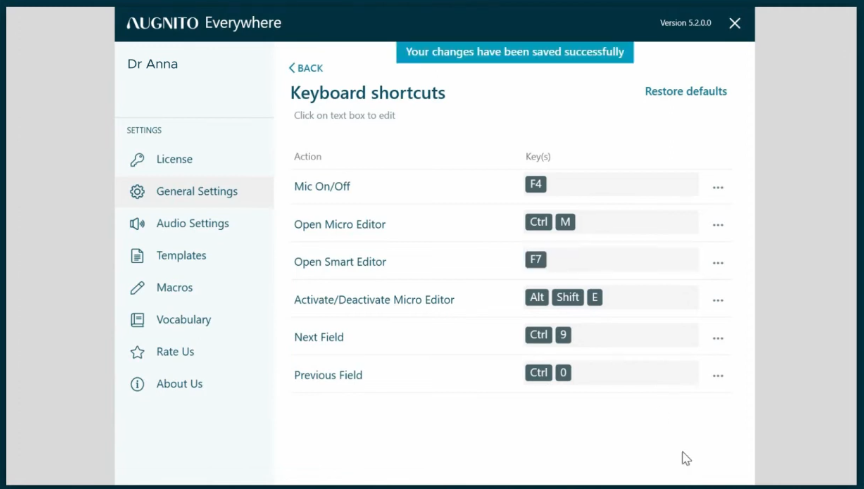Edit the Mic On/Off shortcut text box

point(611,185)
